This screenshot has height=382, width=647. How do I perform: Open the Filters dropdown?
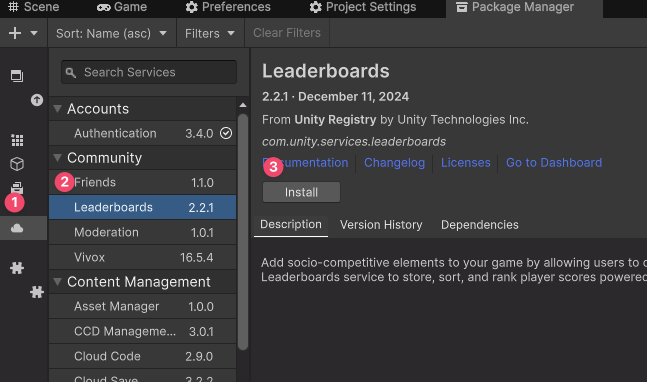[210, 33]
